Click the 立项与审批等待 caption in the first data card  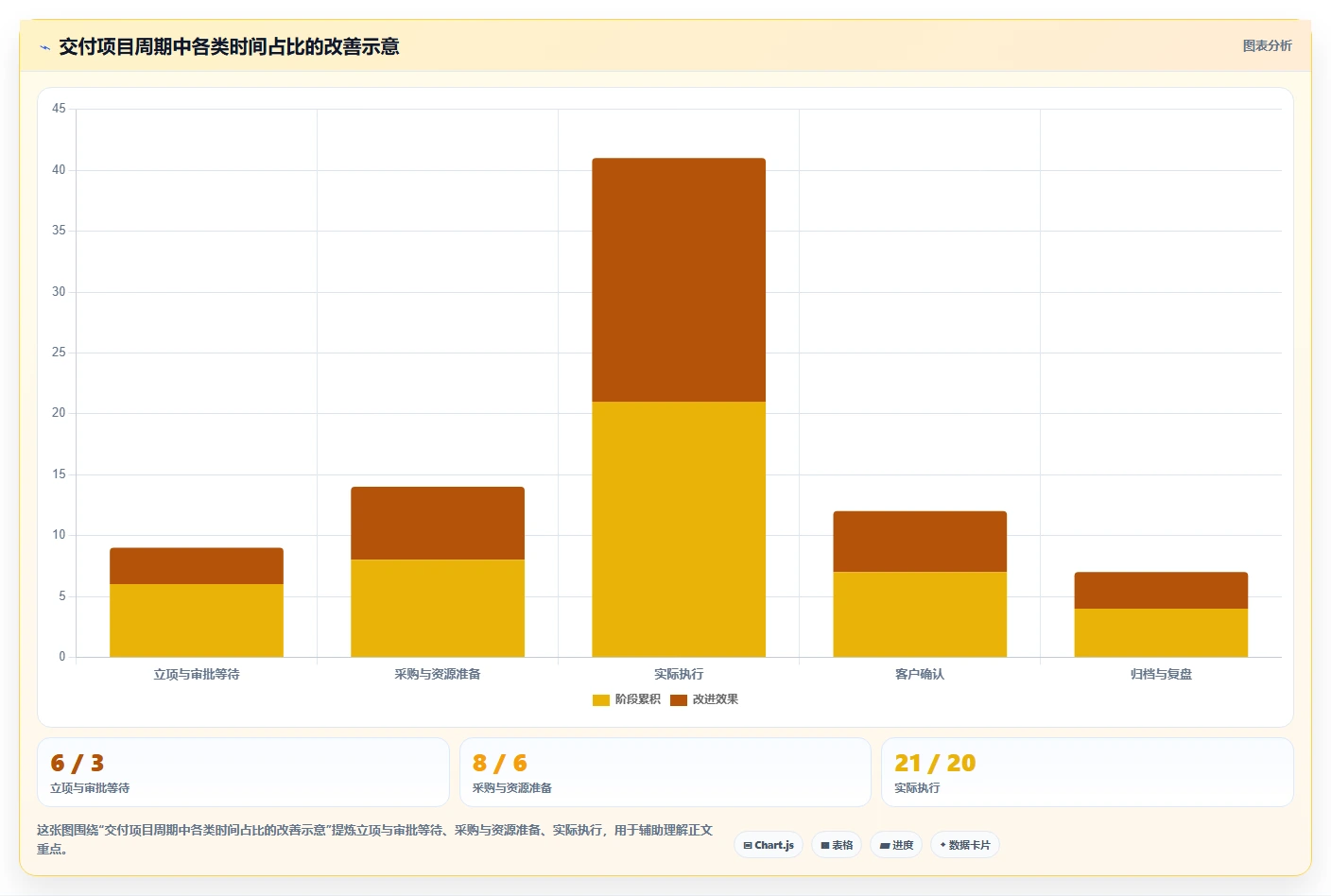point(90,787)
